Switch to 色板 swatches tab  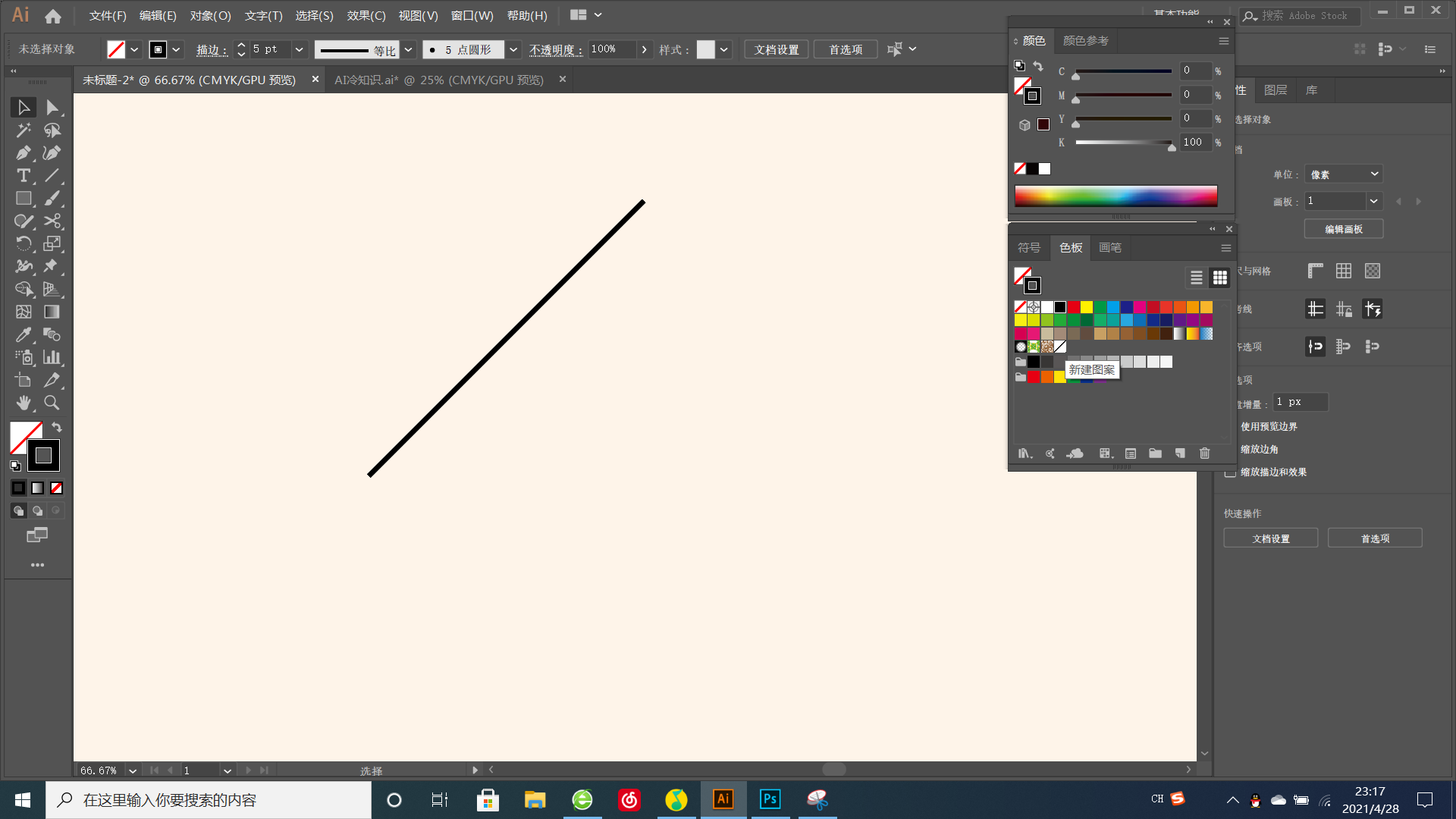click(1070, 247)
